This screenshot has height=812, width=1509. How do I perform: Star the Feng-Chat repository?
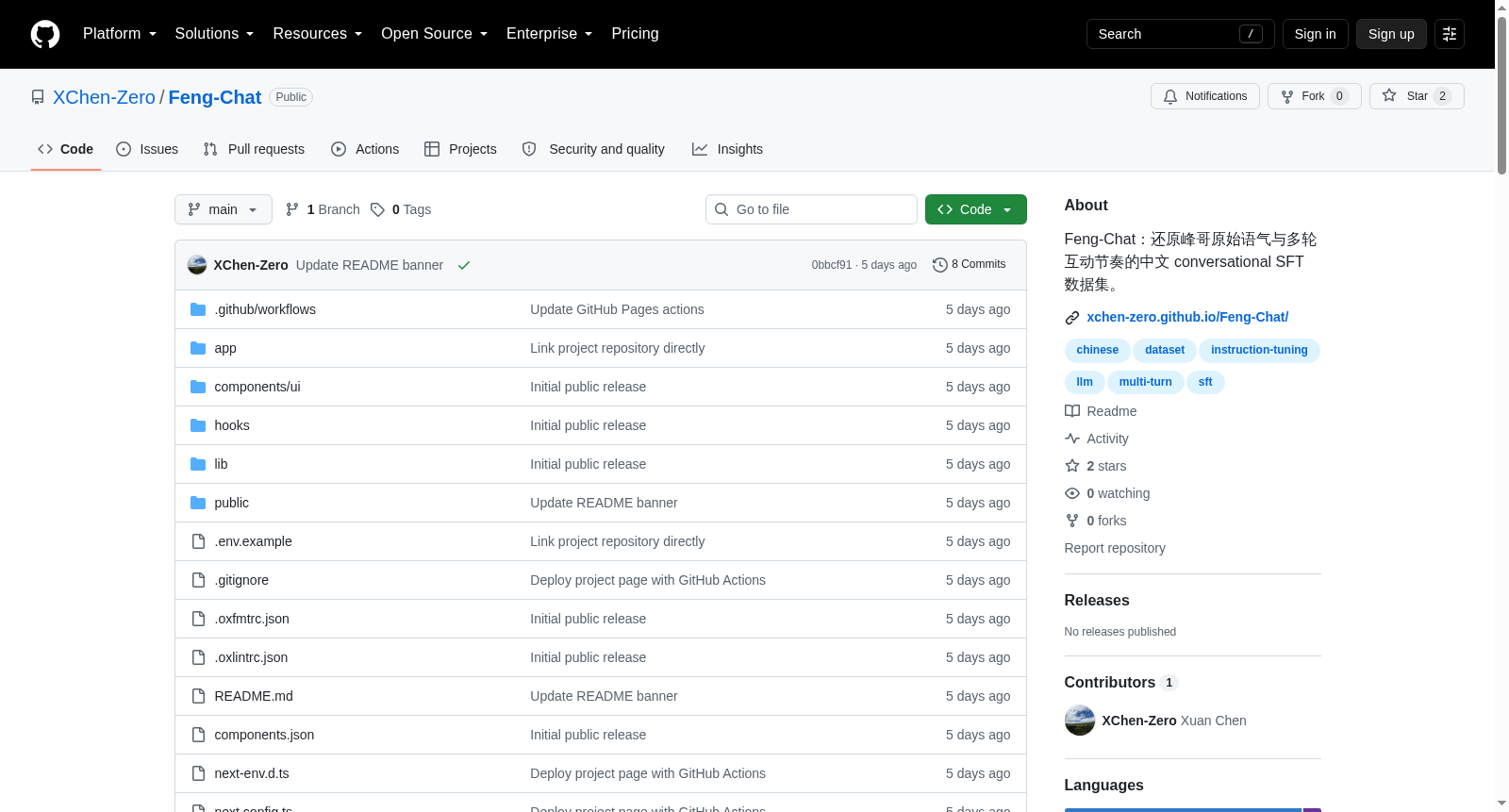coord(1417,96)
